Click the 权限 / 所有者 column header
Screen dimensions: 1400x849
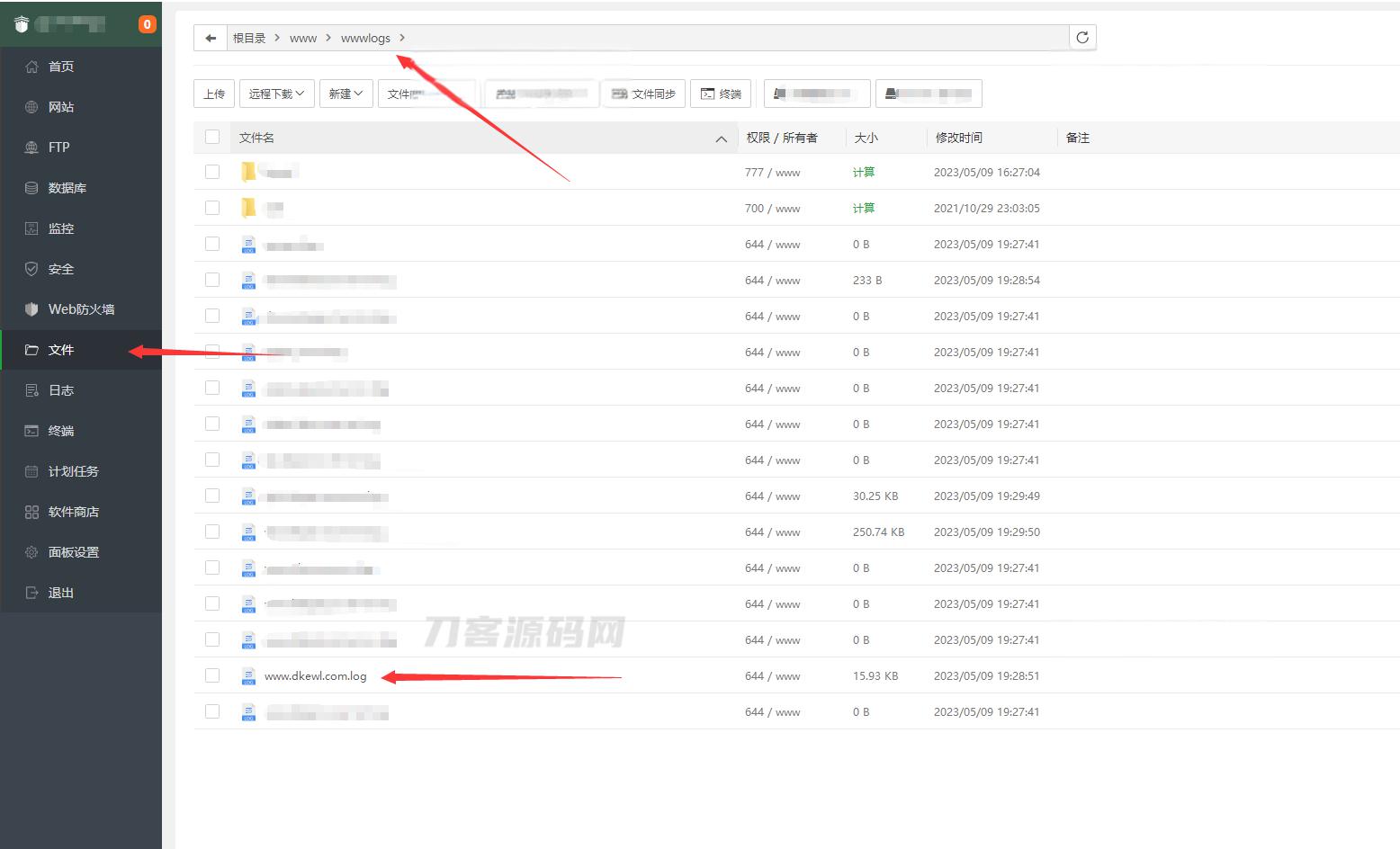pyautogui.click(x=782, y=138)
